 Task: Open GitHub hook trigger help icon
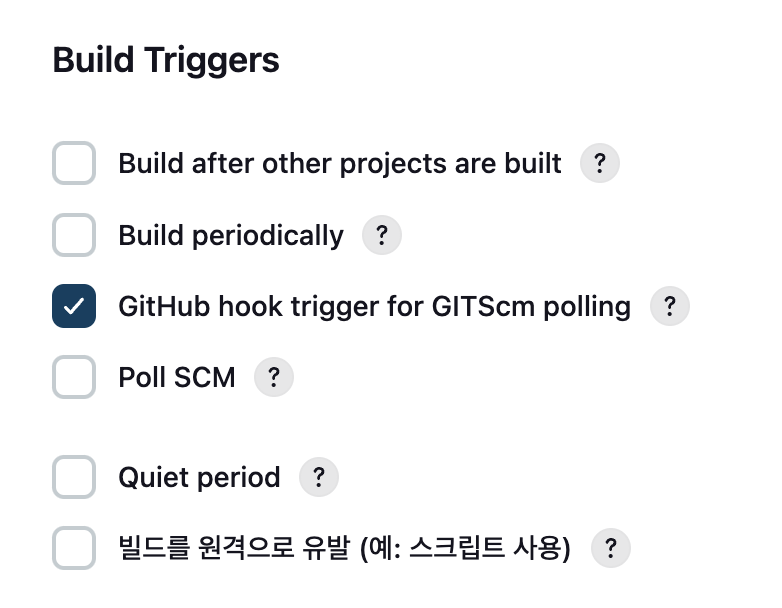(x=669, y=306)
